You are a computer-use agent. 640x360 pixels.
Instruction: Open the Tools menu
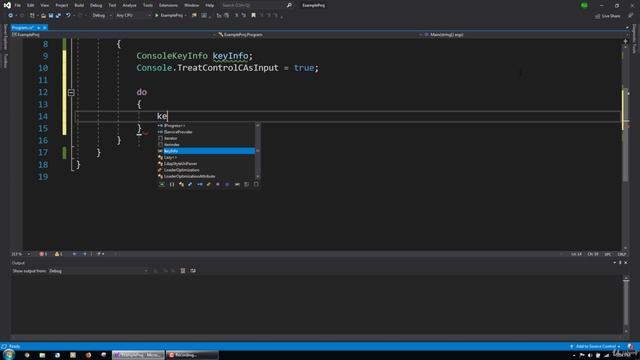pos(148,5)
